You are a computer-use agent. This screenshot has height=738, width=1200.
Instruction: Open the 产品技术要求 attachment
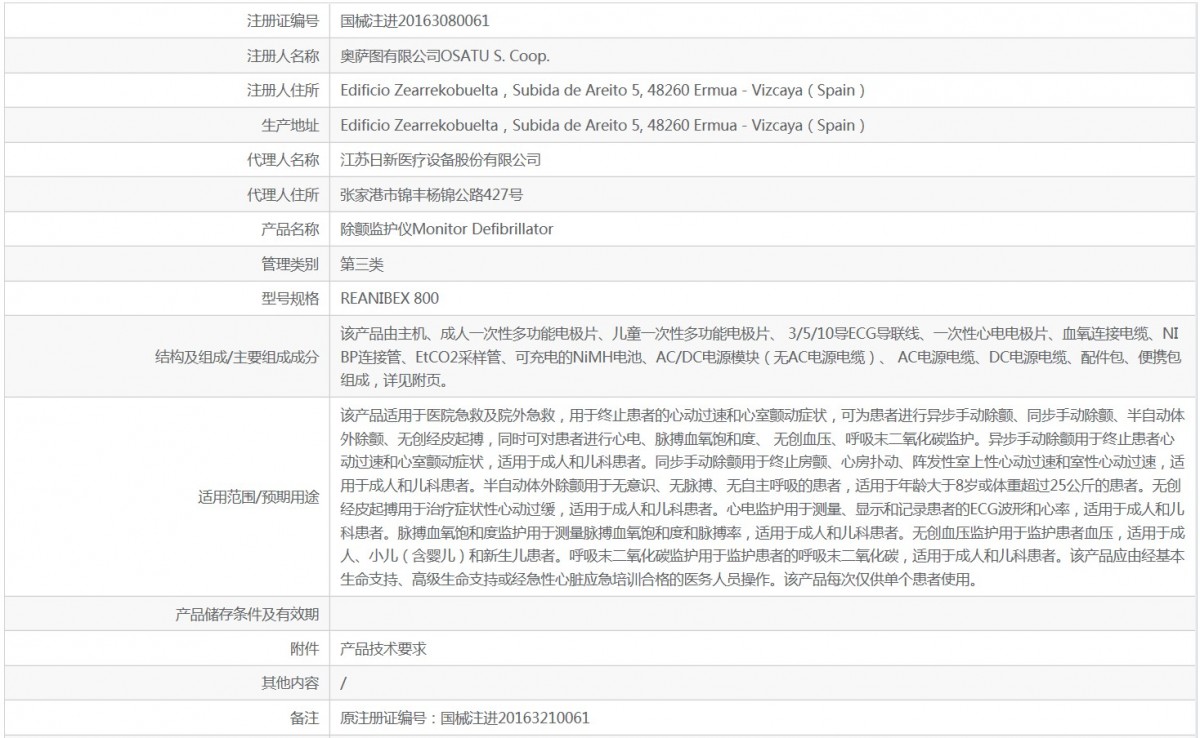(x=383, y=648)
